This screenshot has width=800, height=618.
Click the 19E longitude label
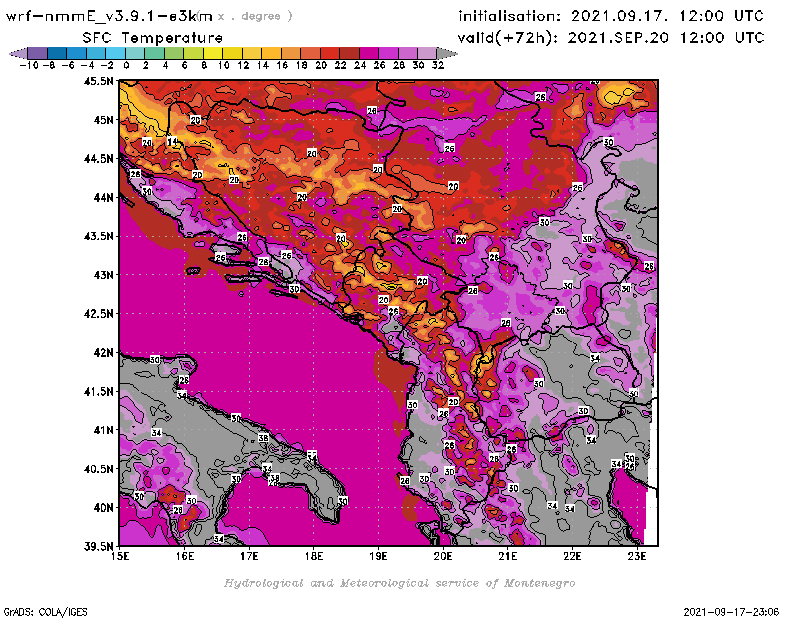[x=379, y=556]
